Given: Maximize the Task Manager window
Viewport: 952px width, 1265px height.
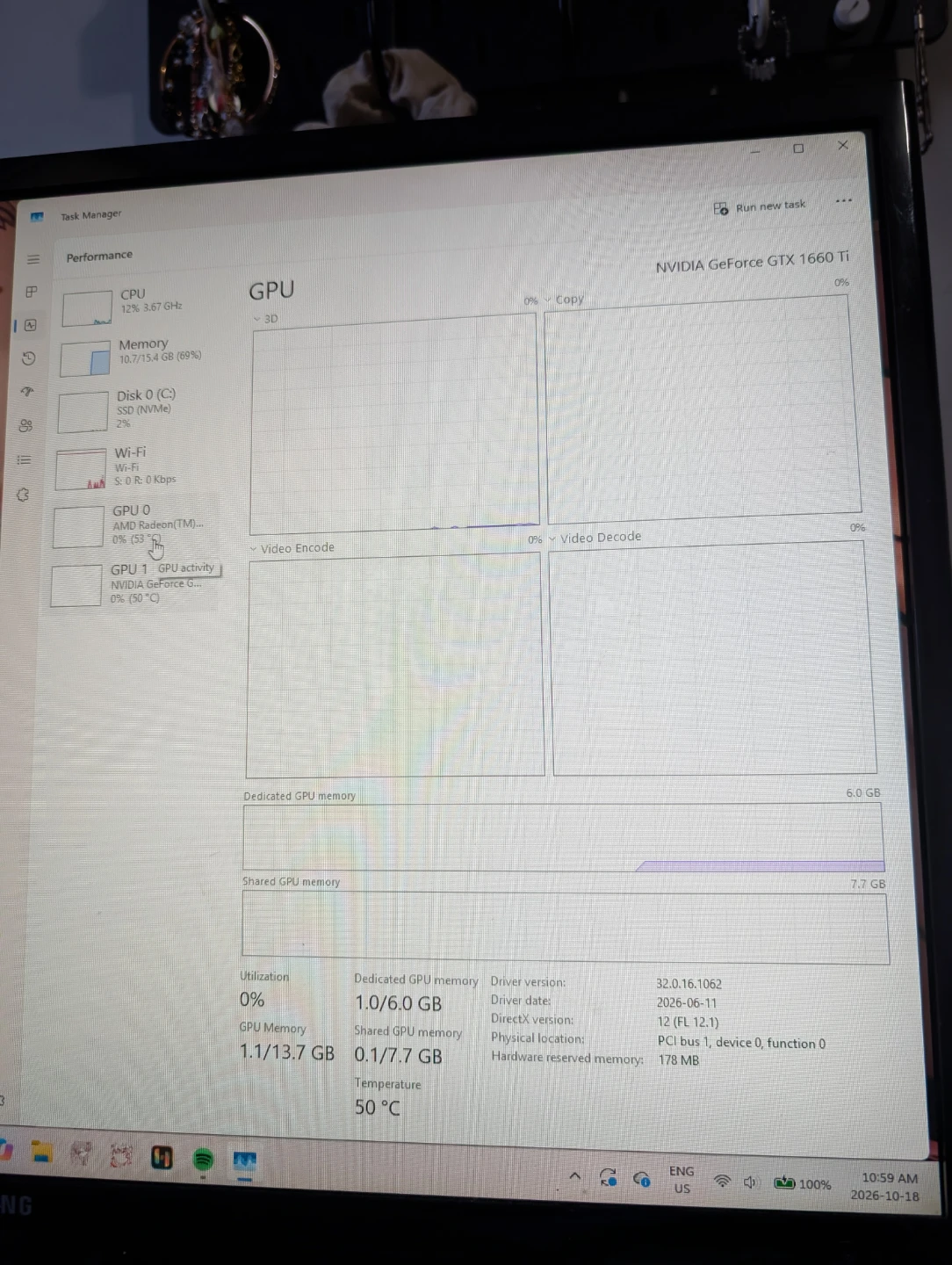Looking at the screenshot, I should (x=798, y=148).
